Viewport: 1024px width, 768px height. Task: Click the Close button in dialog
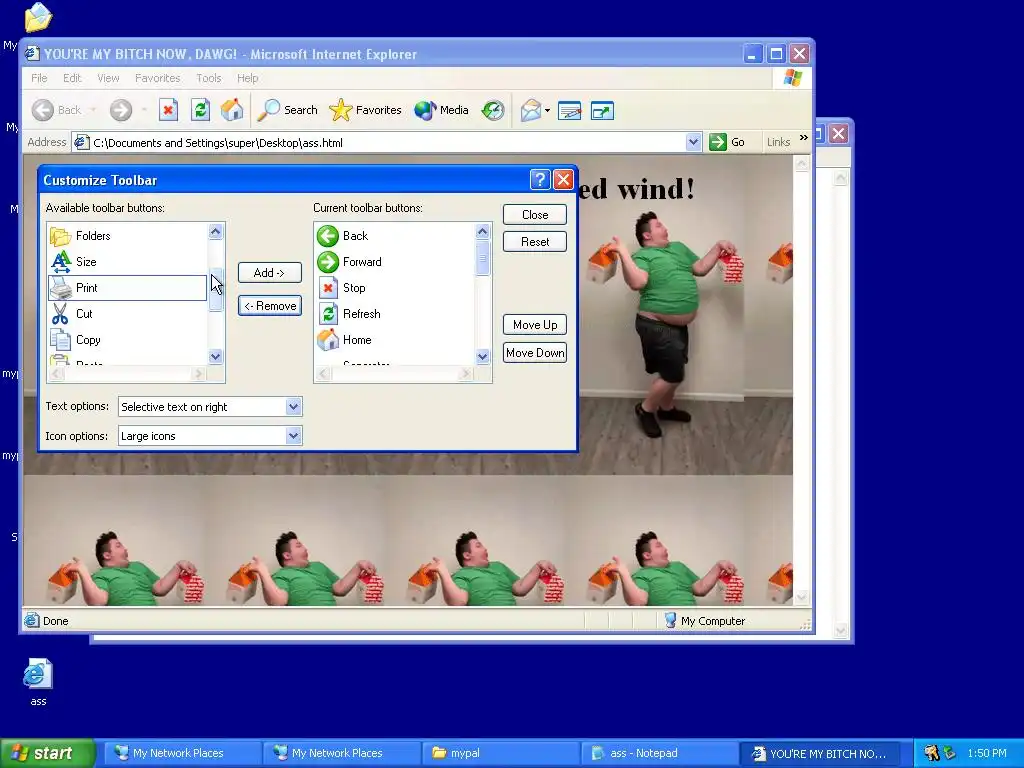tap(535, 215)
